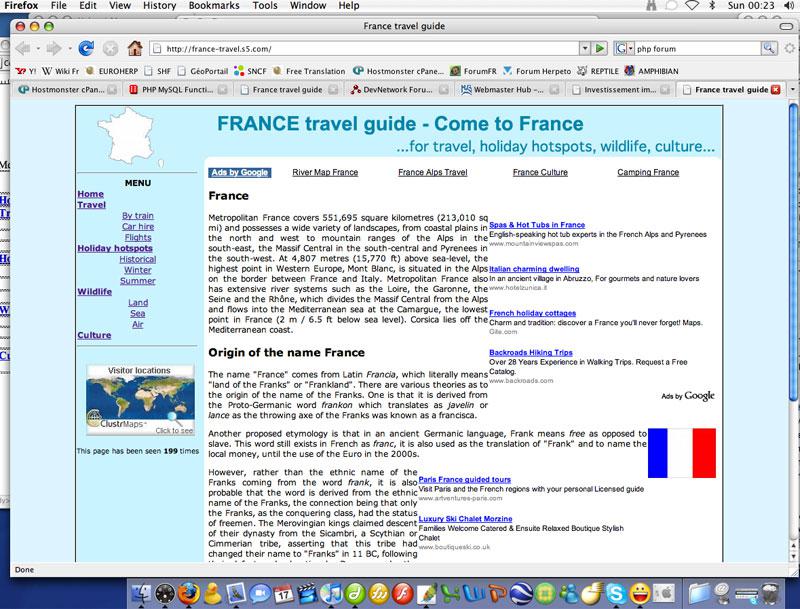Click the vertical scrollbar thumb of the page
The image size is (800, 609).
[793, 253]
